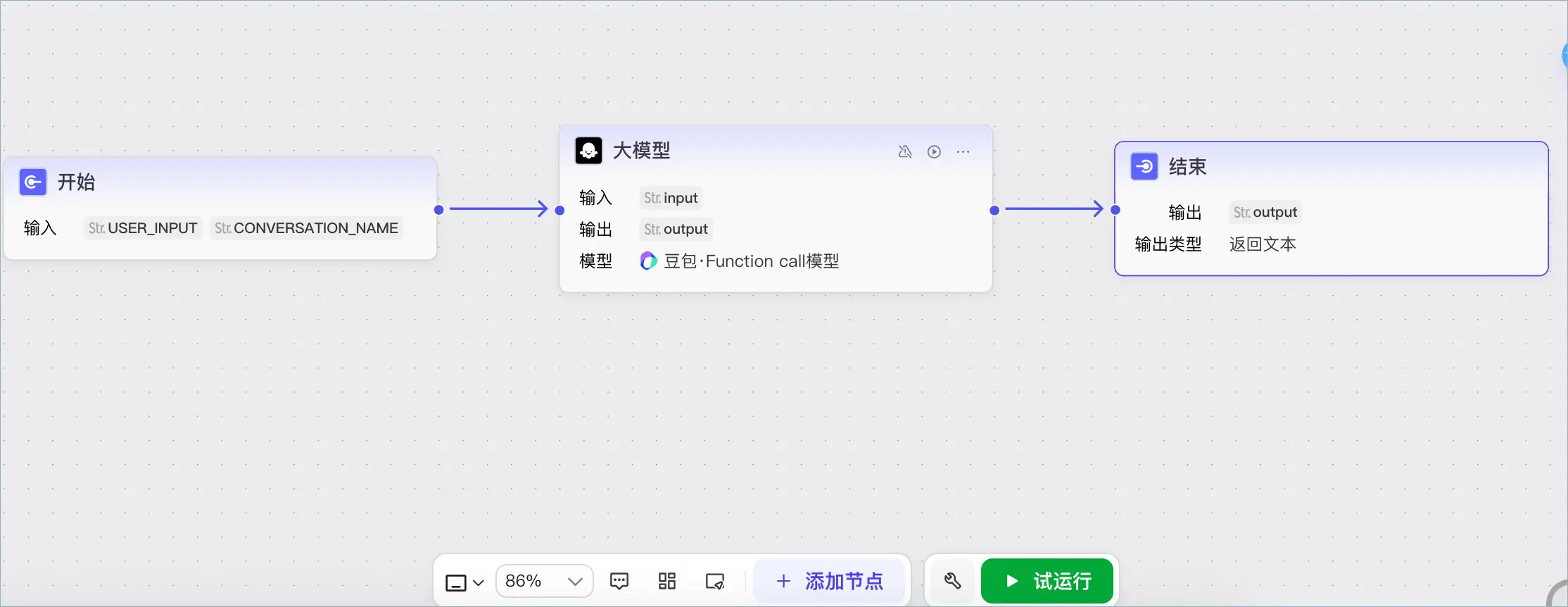Click the 结束 node input port
This screenshot has width=1568, height=607.
tap(1115, 210)
